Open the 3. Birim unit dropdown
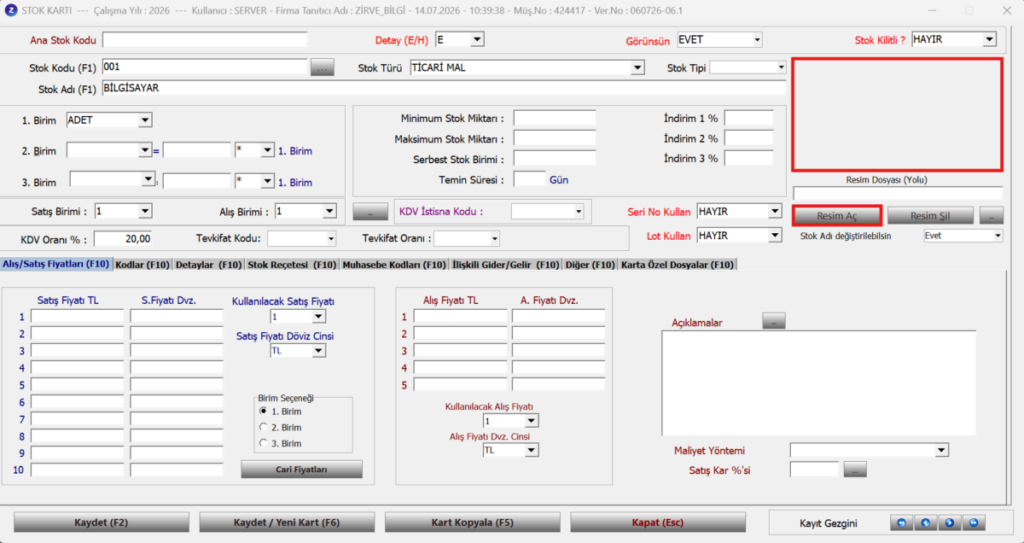1024x543 pixels. (148, 179)
